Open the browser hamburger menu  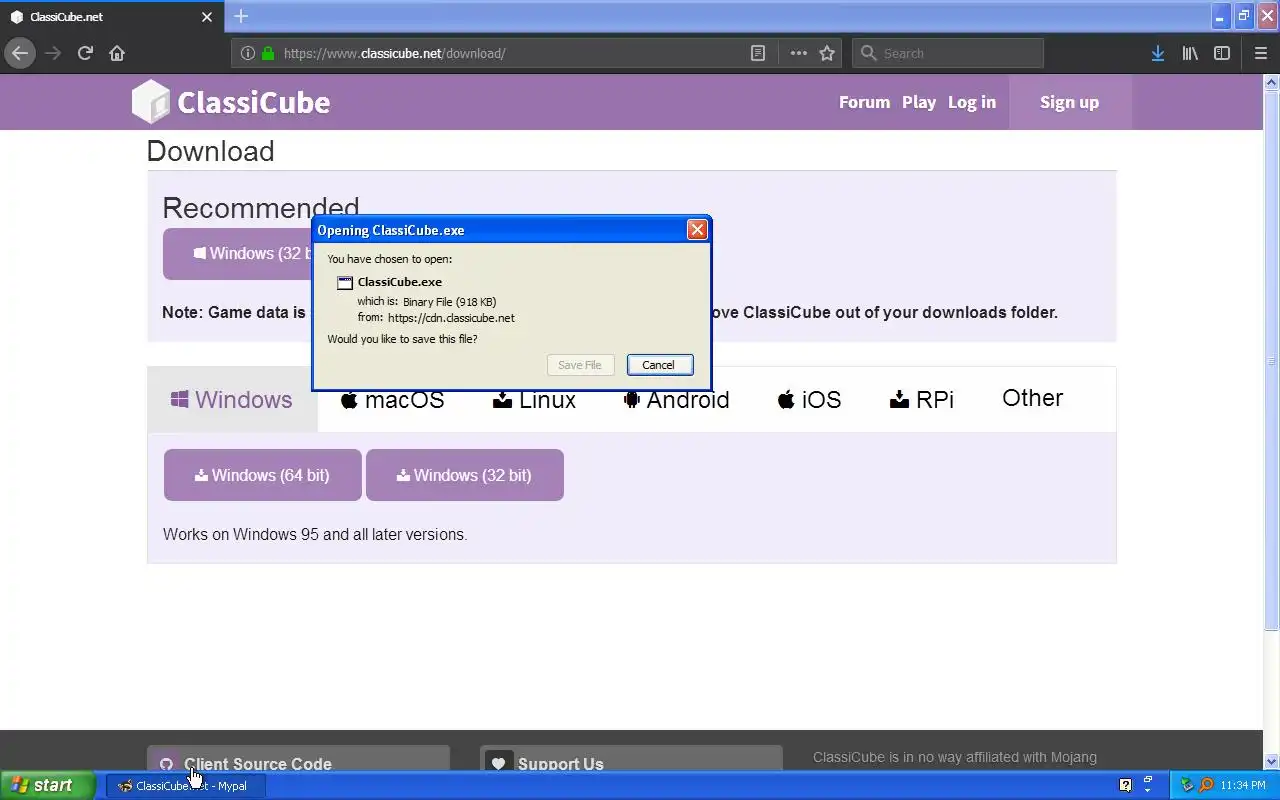tap(1261, 53)
